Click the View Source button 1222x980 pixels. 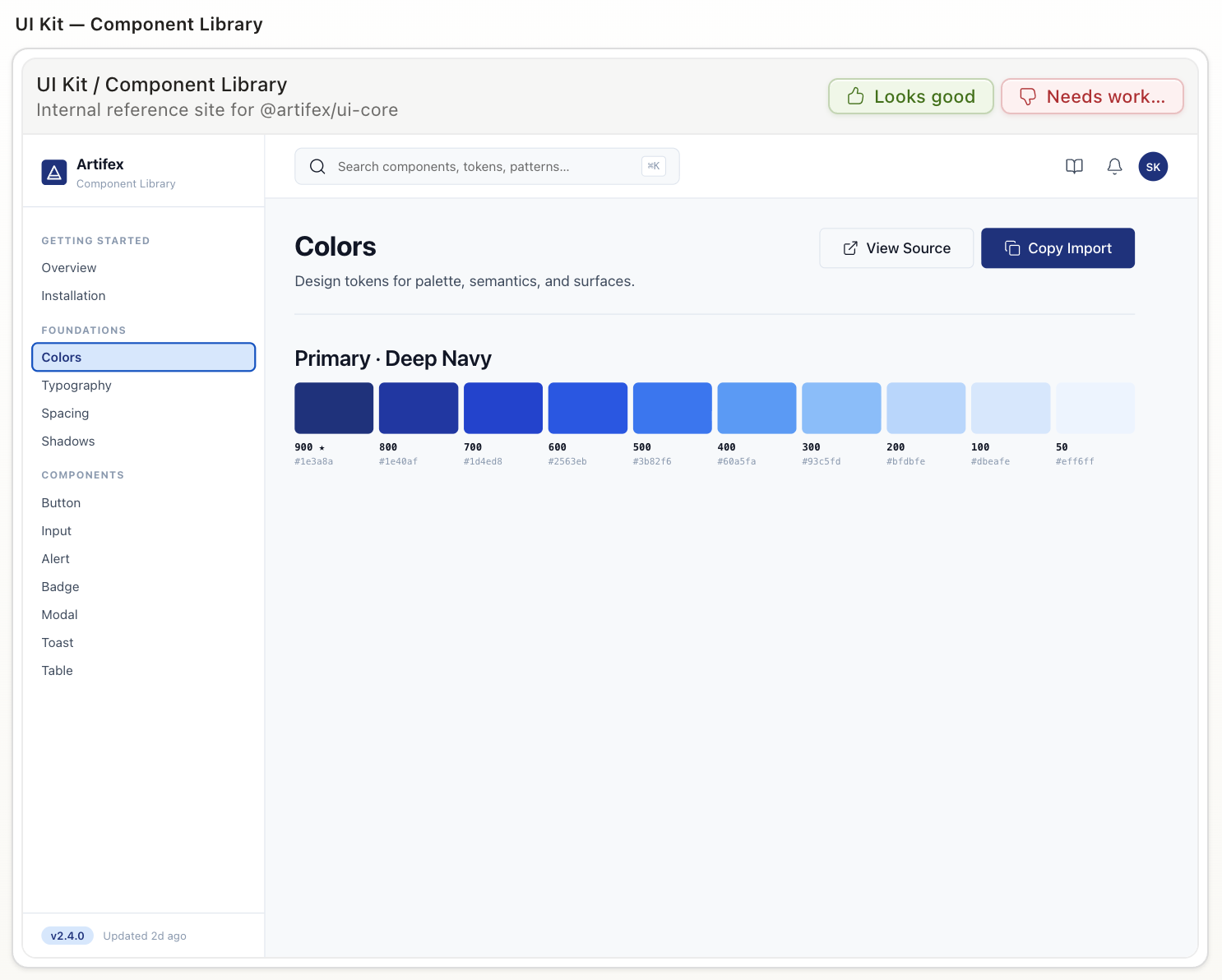(896, 248)
